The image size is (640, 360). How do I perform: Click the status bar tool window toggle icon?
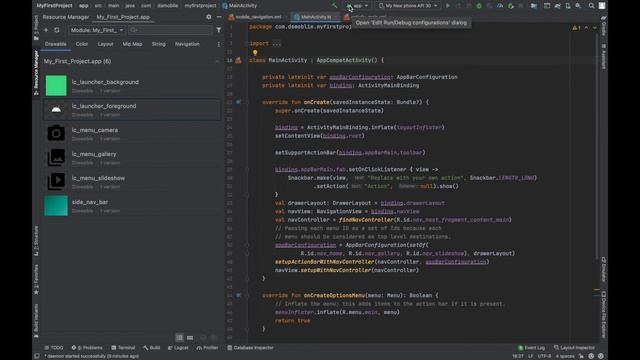click(x=37, y=356)
